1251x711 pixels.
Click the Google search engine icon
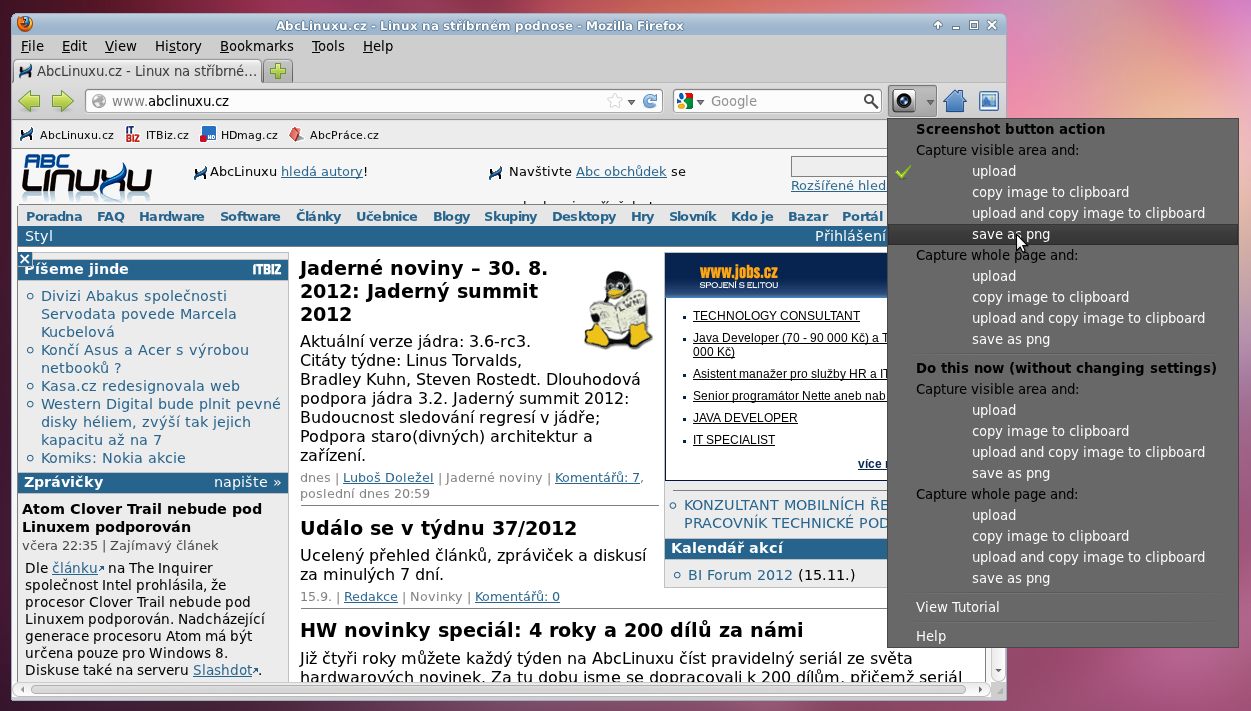685,101
